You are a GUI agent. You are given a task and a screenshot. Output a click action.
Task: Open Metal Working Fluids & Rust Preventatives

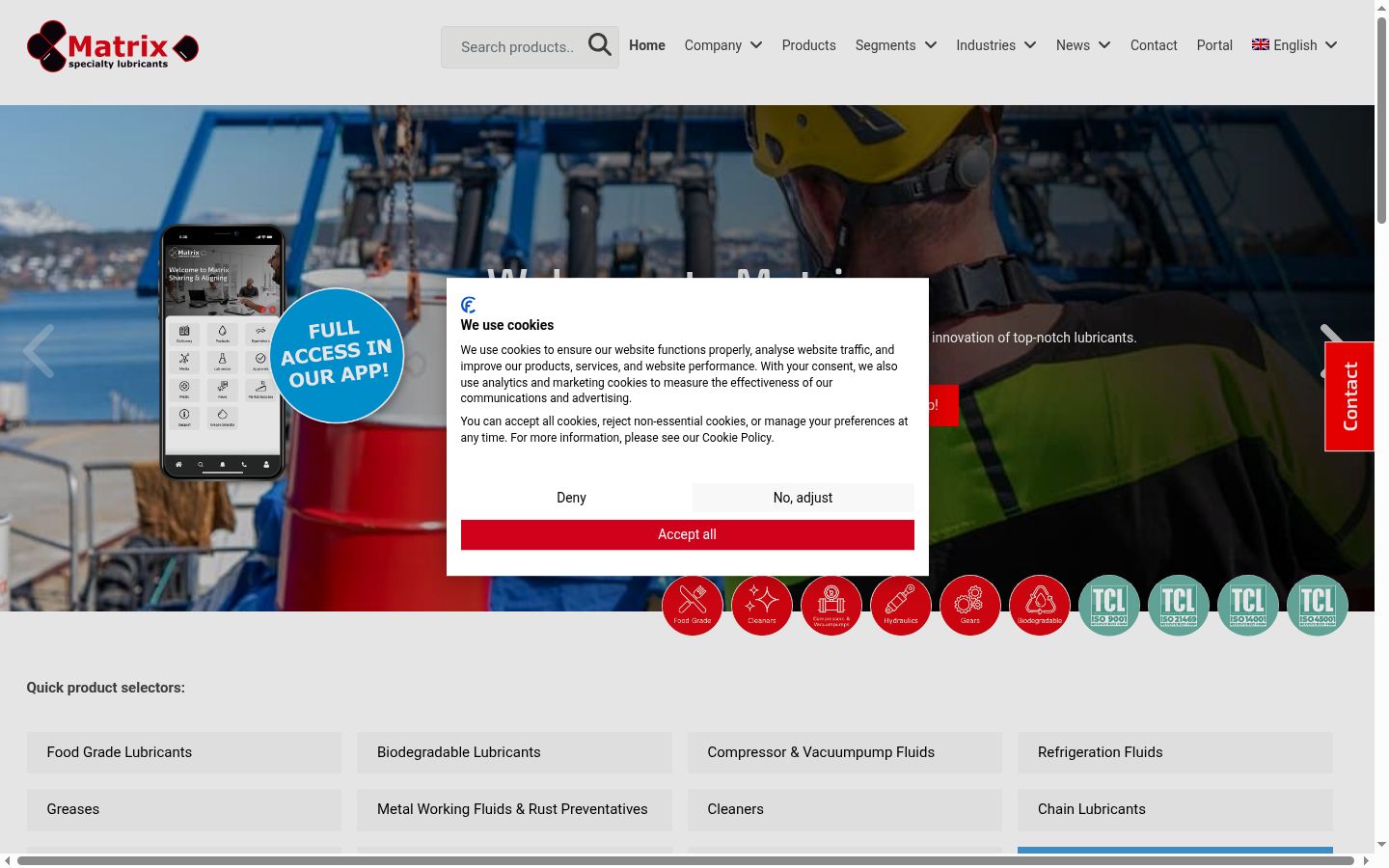pos(514,809)
